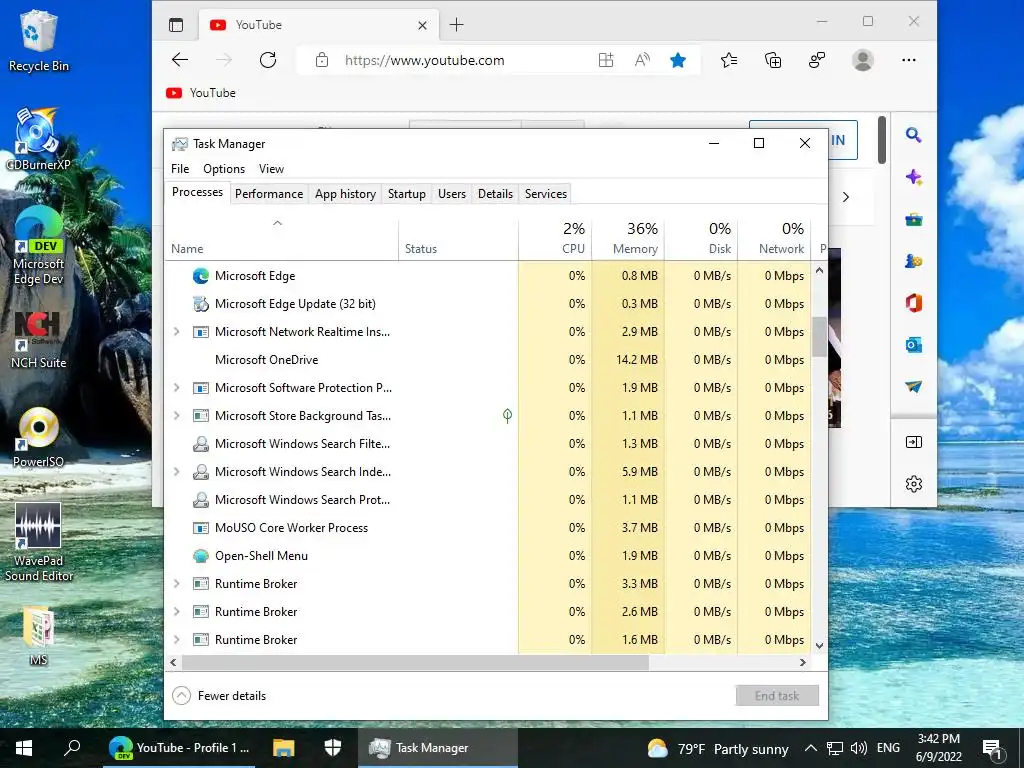Click the Edge refresh button
1024x768 pixels.
pos(268,60)
